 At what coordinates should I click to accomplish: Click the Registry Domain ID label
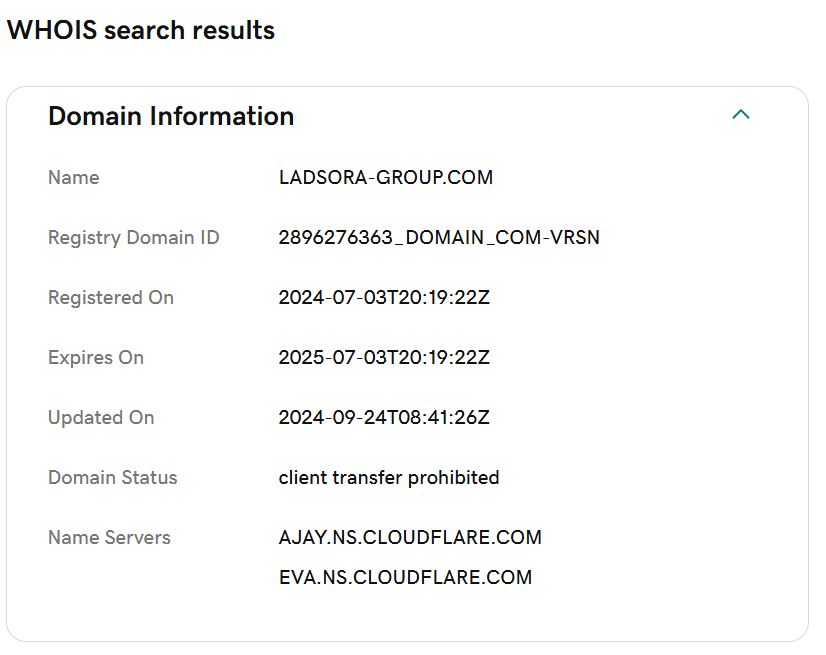133,238
